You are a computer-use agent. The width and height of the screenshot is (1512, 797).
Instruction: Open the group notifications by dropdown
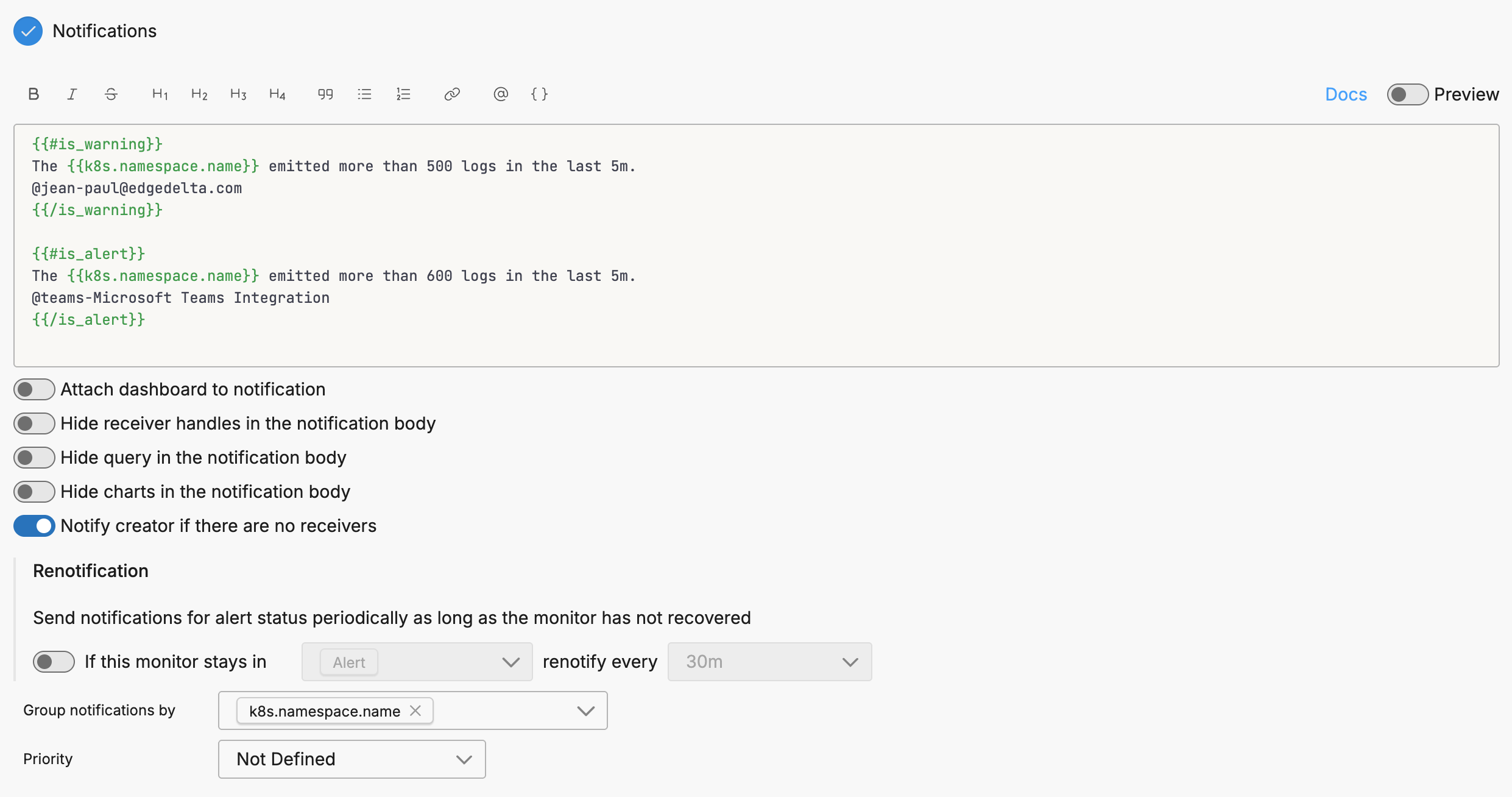pos(585,710)
